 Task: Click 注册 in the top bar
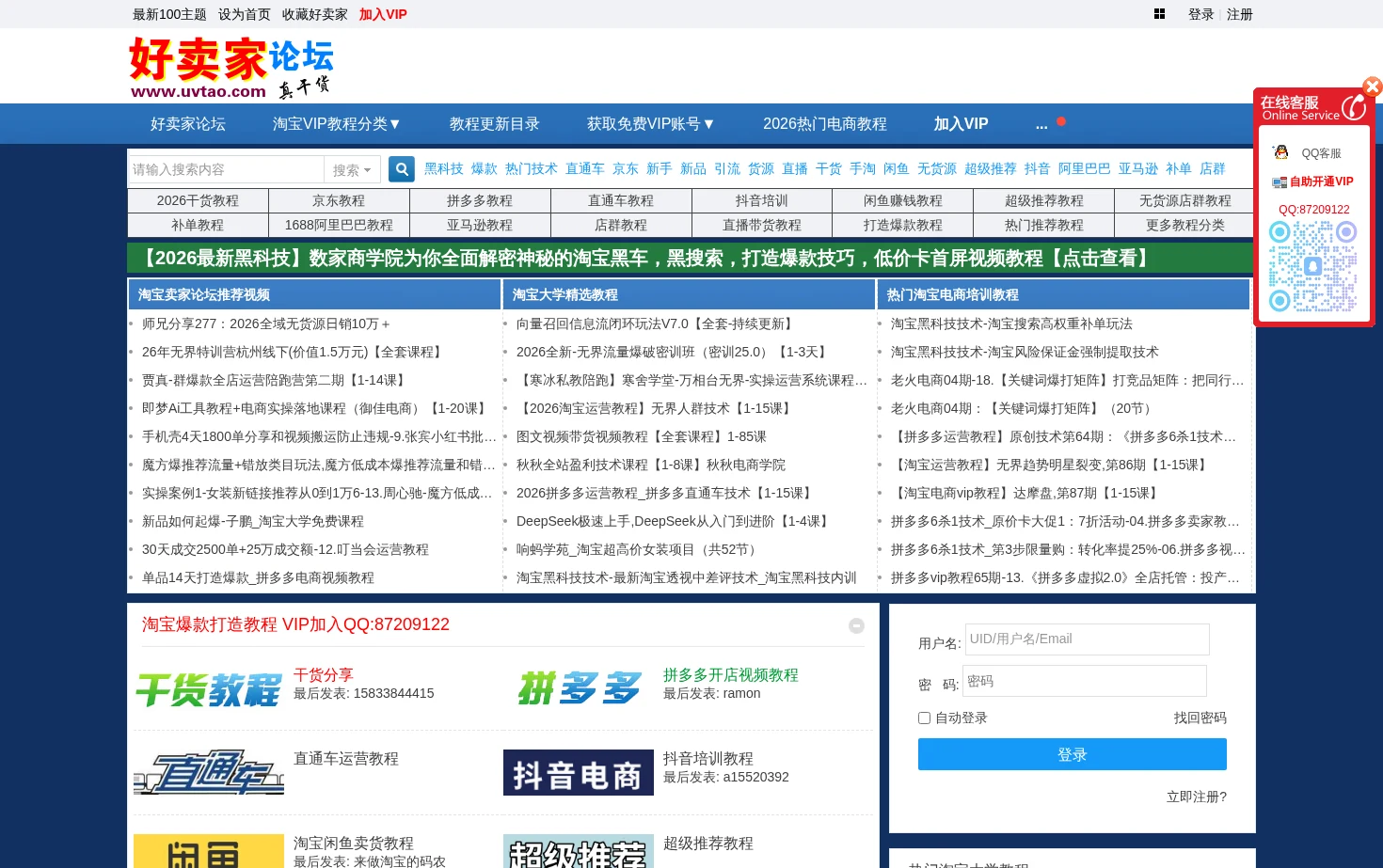click(x=1240, y=14)
